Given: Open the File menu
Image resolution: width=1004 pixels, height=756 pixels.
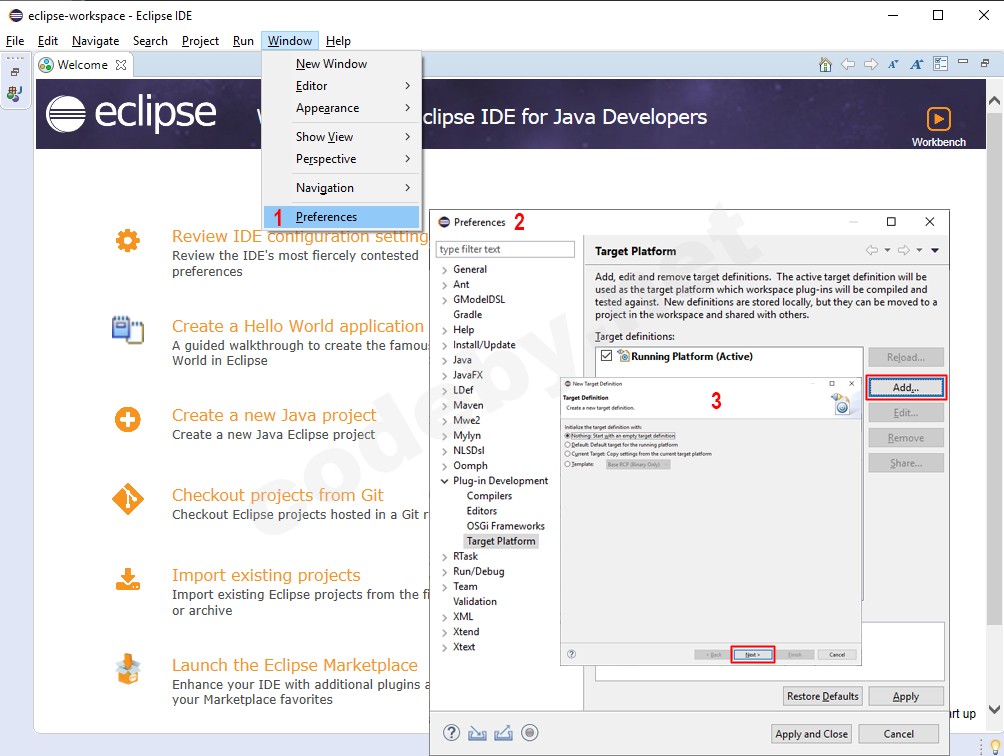Looking at the screenshot, I should tap(15, 41).
